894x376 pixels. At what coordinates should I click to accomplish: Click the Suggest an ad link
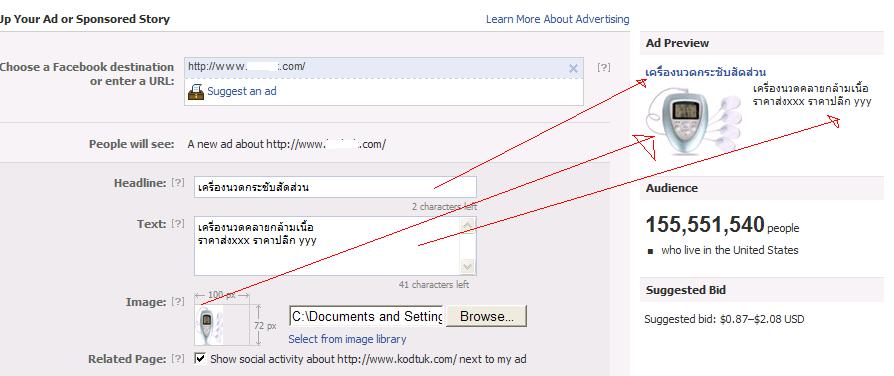(x=242, y=91)
